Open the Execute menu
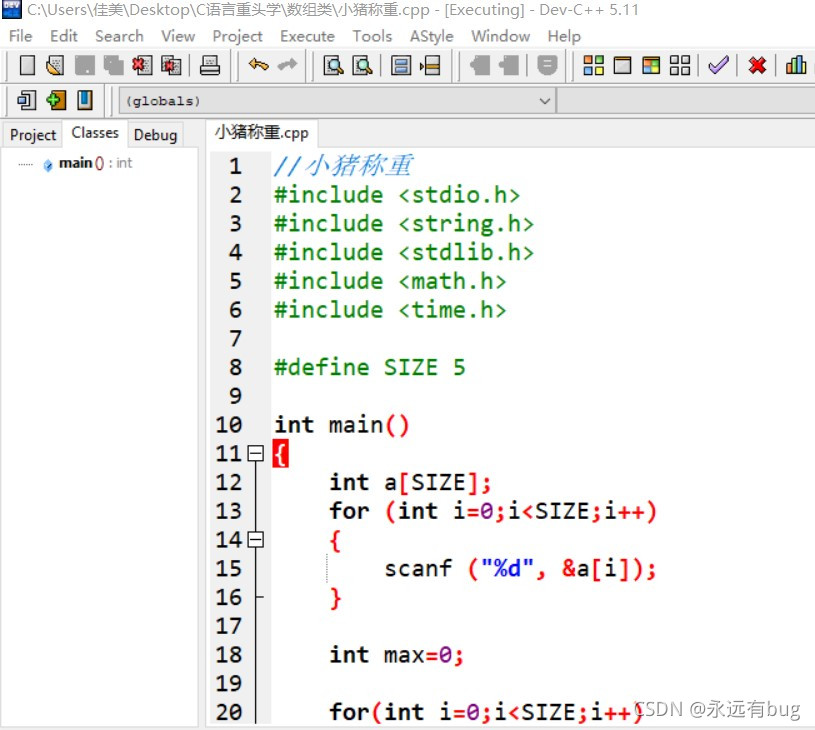The height and width of the screenshot is (730, 815). click(x=307, y=36)
